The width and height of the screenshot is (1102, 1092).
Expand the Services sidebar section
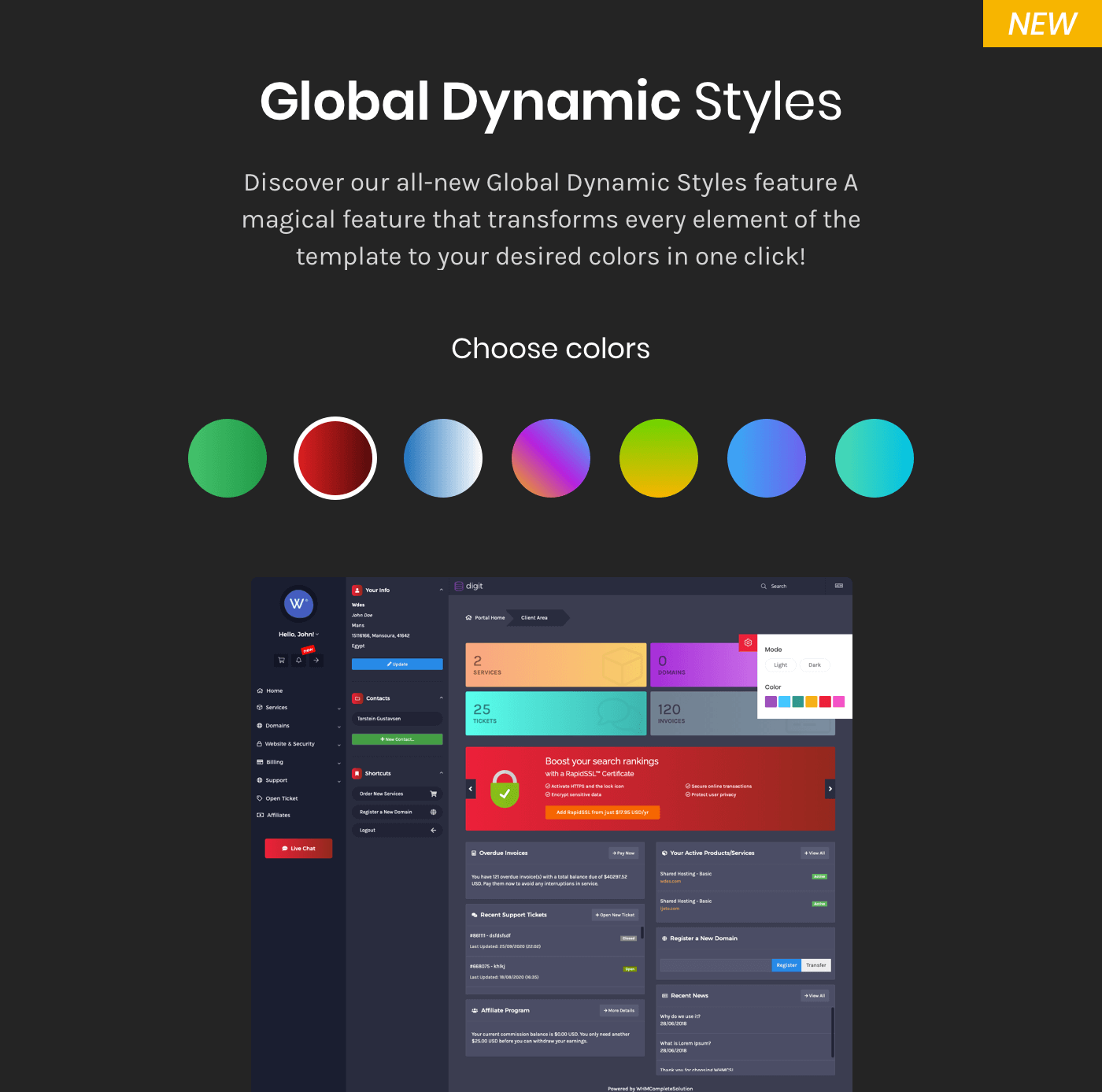pyautogui.click(x=276, y=708)
